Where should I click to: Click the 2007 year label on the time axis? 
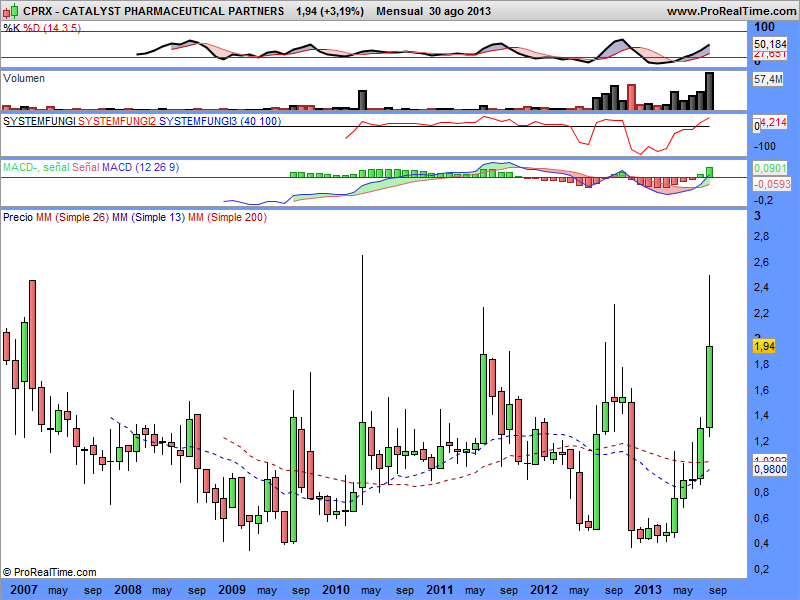click(23, 590)
